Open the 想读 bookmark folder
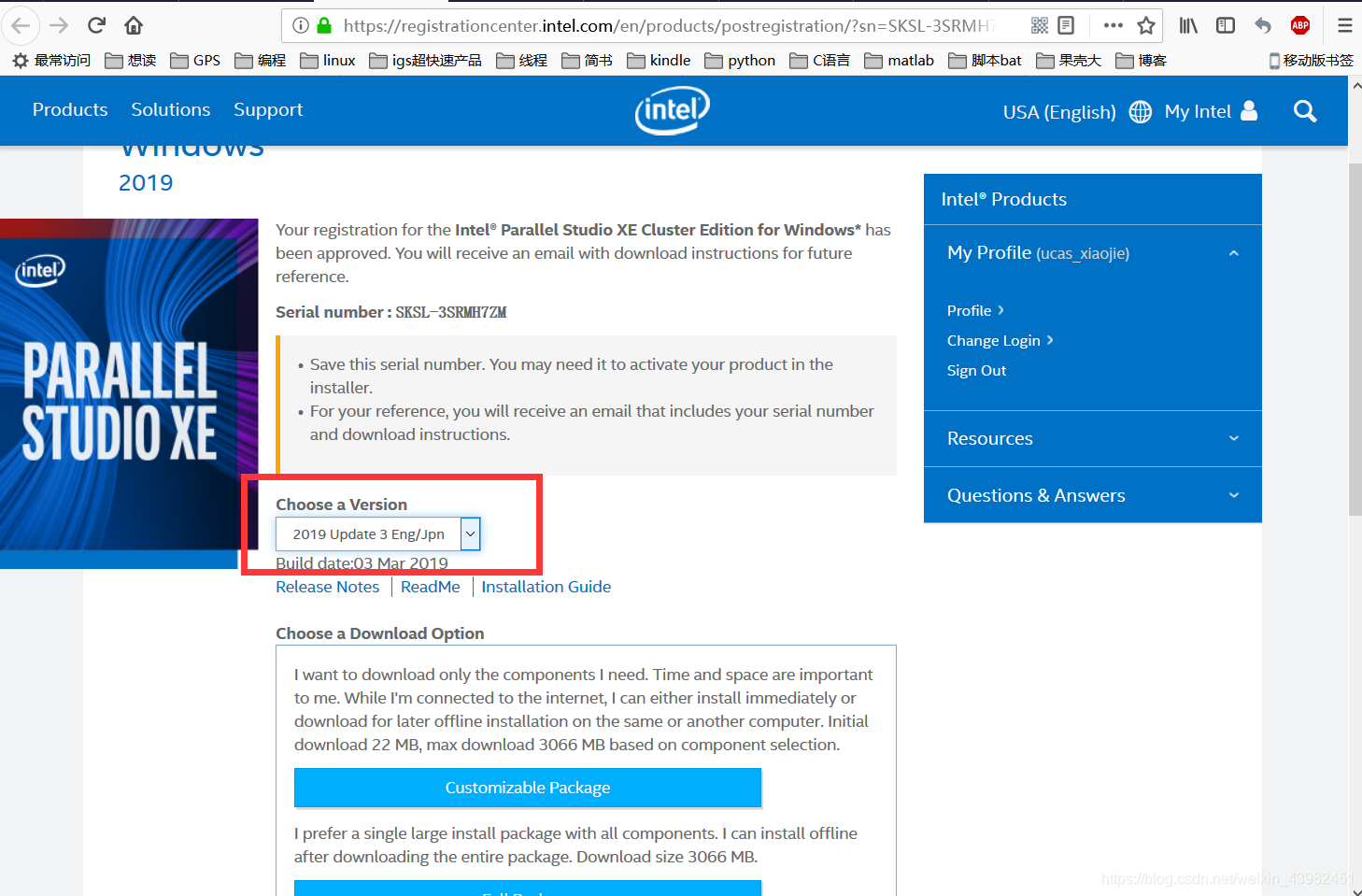The height and width of the screenshot is (896, 1362). click(x=131, y=61)
